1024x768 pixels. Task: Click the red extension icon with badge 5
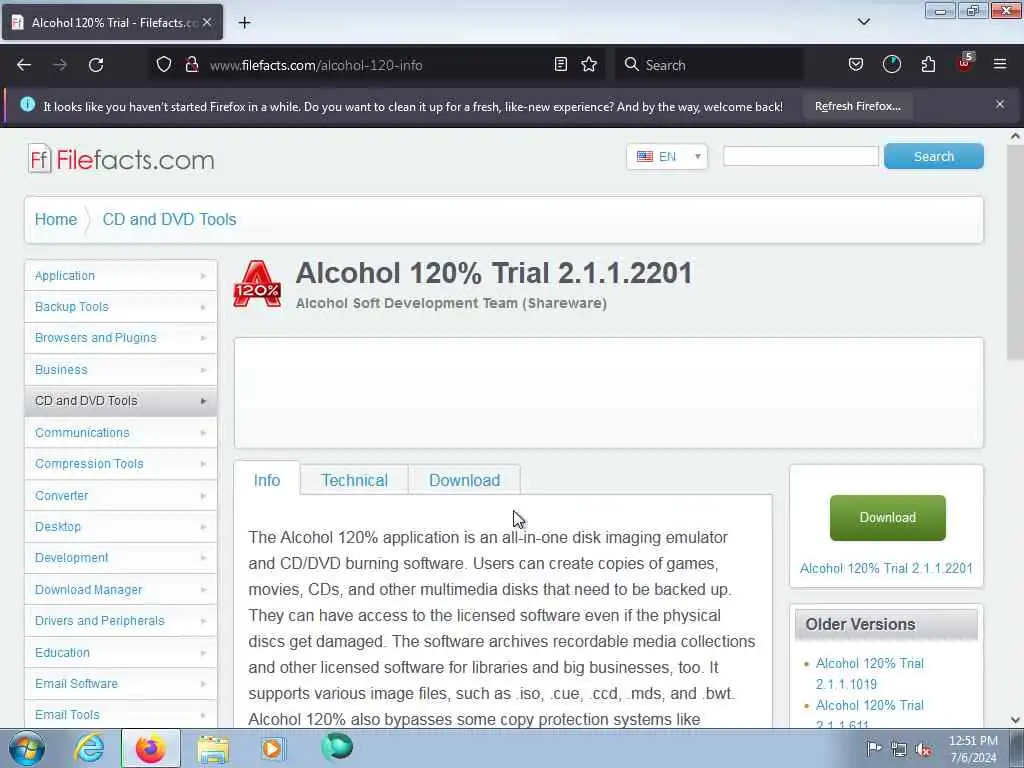tap(965, 63)
